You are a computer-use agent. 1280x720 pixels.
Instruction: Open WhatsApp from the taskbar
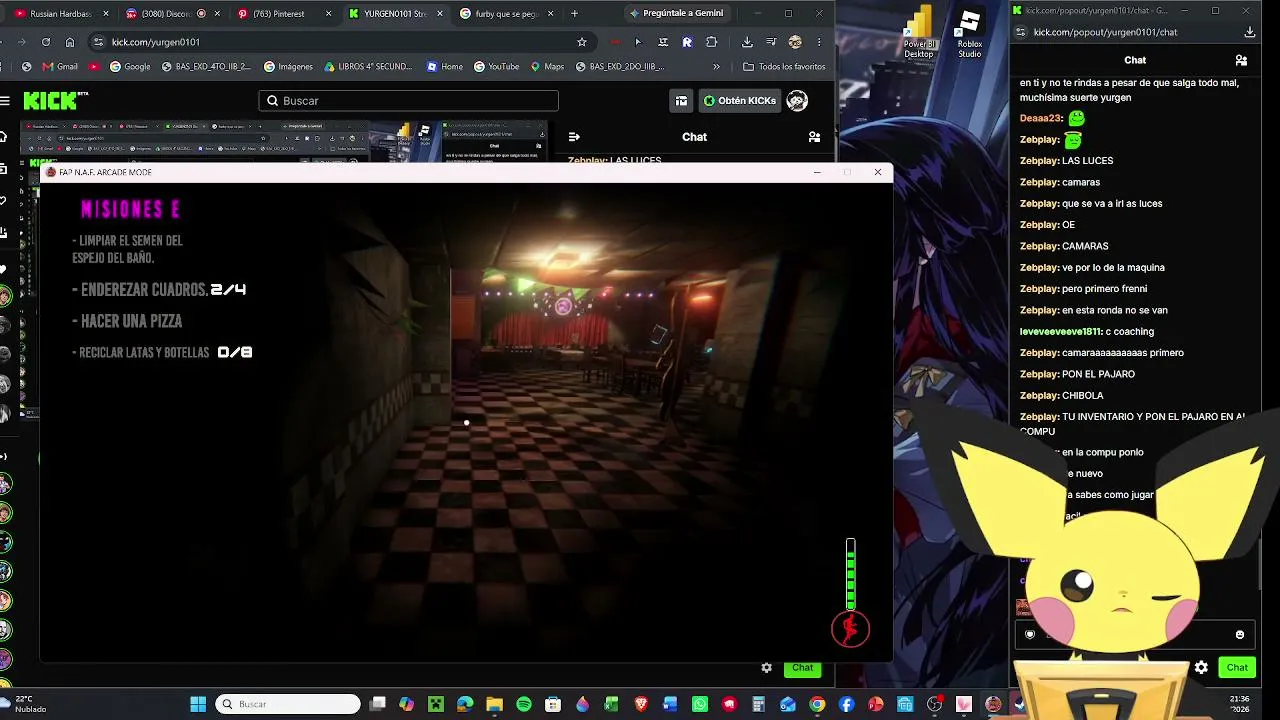coord(700,704)
